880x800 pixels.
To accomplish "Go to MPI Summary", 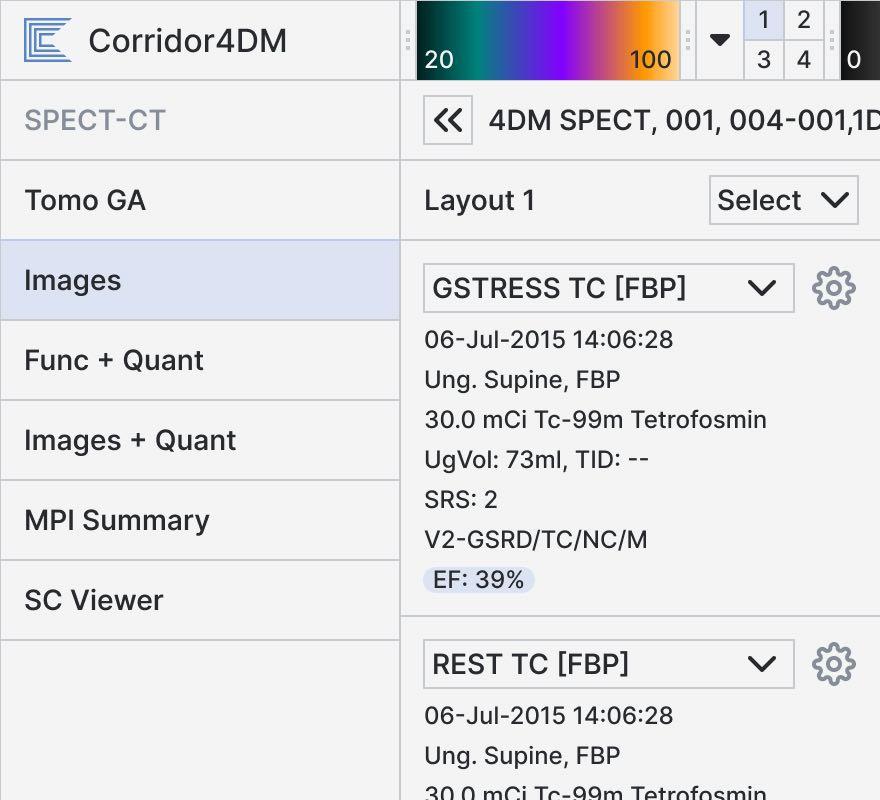I will [200, 520].
